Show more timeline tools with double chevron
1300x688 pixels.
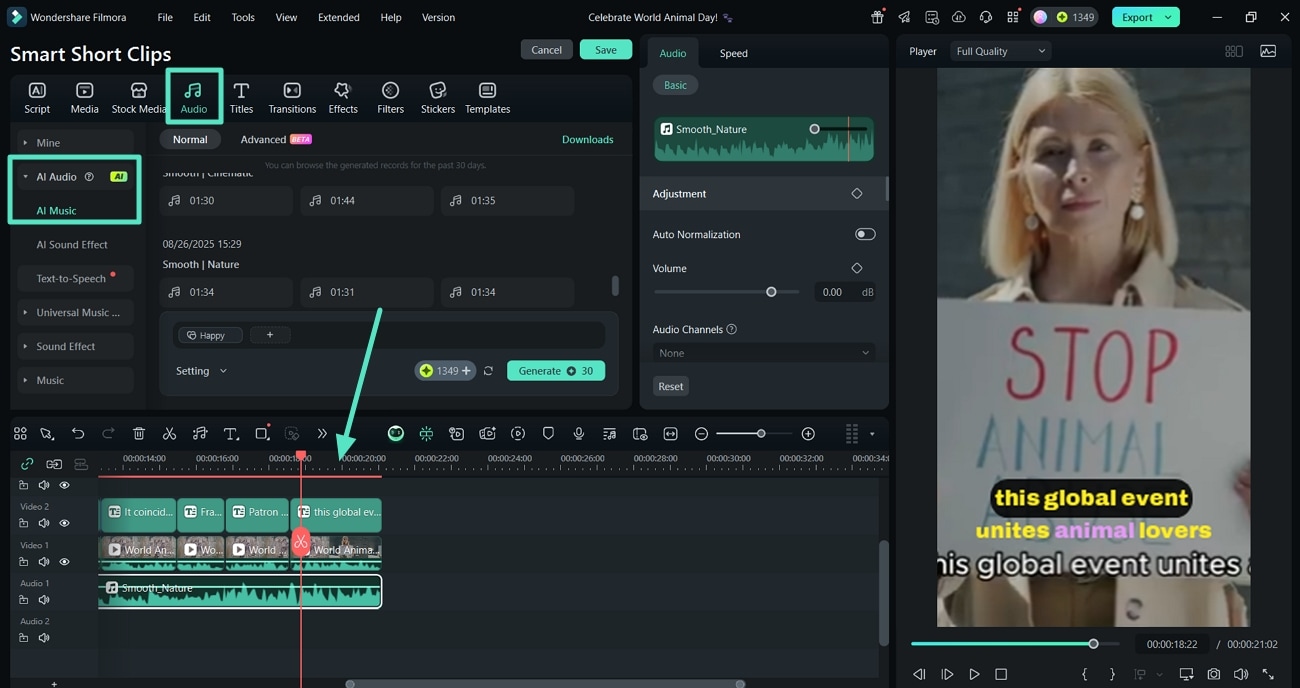pyautogui.click(x=322, y=434)
